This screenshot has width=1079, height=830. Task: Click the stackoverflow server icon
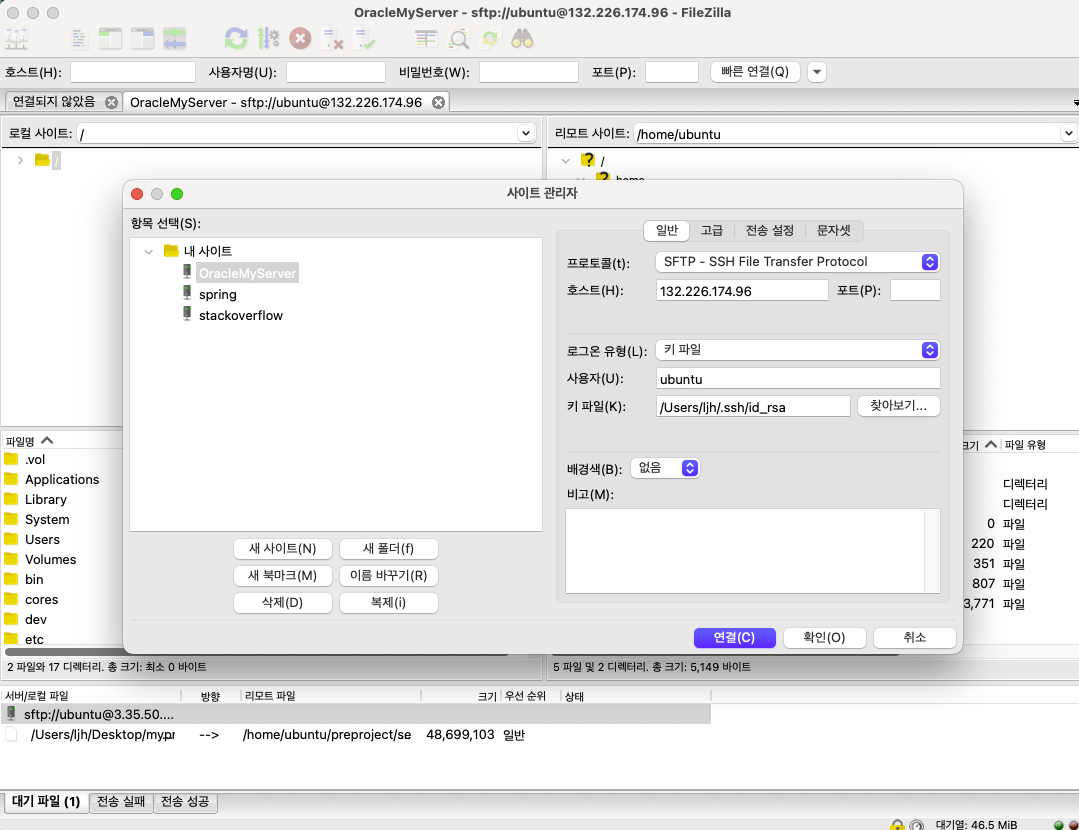[x=187, y=315]
